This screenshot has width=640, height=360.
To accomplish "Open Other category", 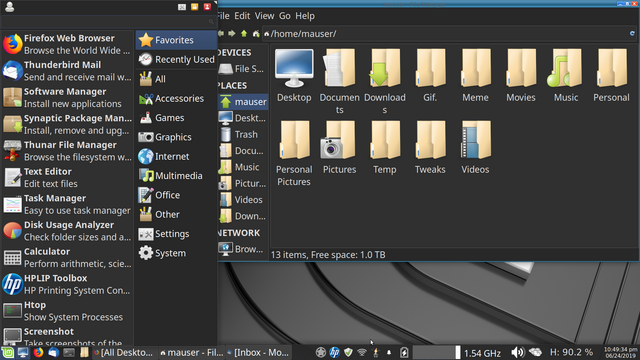I will click(176, 214).
